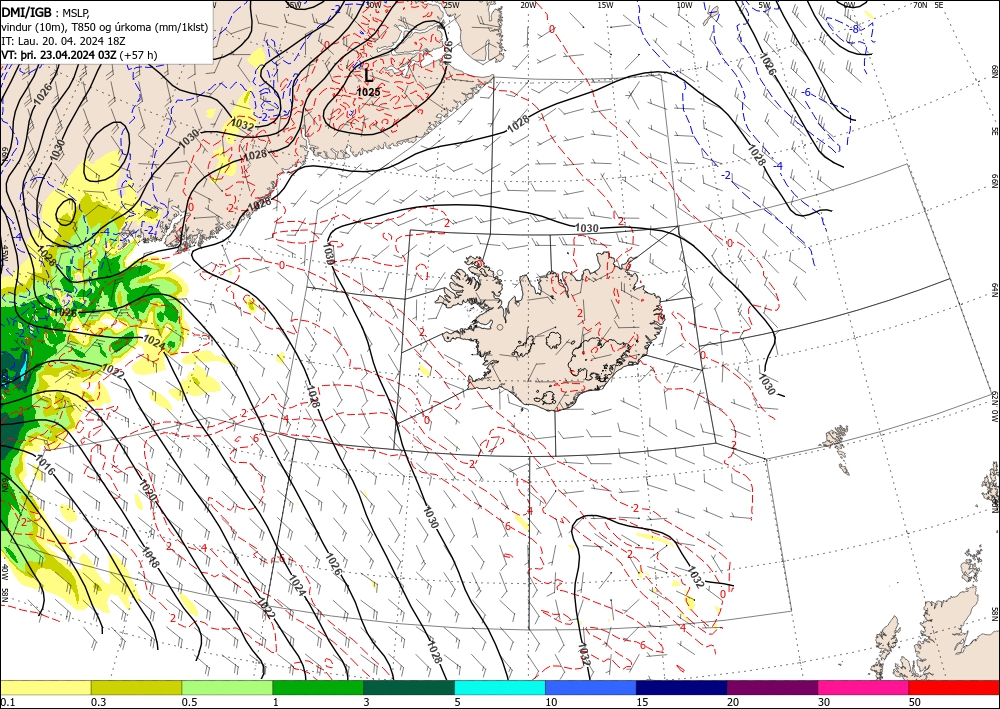Choose the navy 15–20 legend swatch
The height and width of the screenshot is (709, 1000).
(x=682, y=687)
